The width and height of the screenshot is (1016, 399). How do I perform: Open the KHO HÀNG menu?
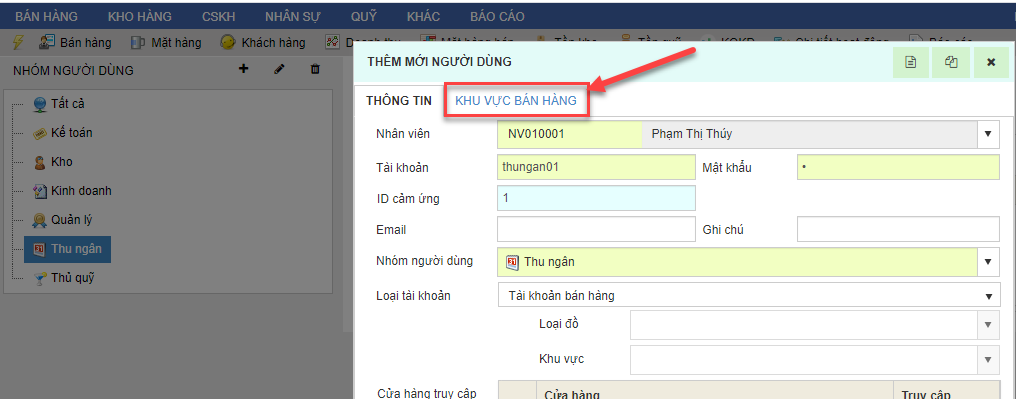pyautogui.click(x=140, y=16)
